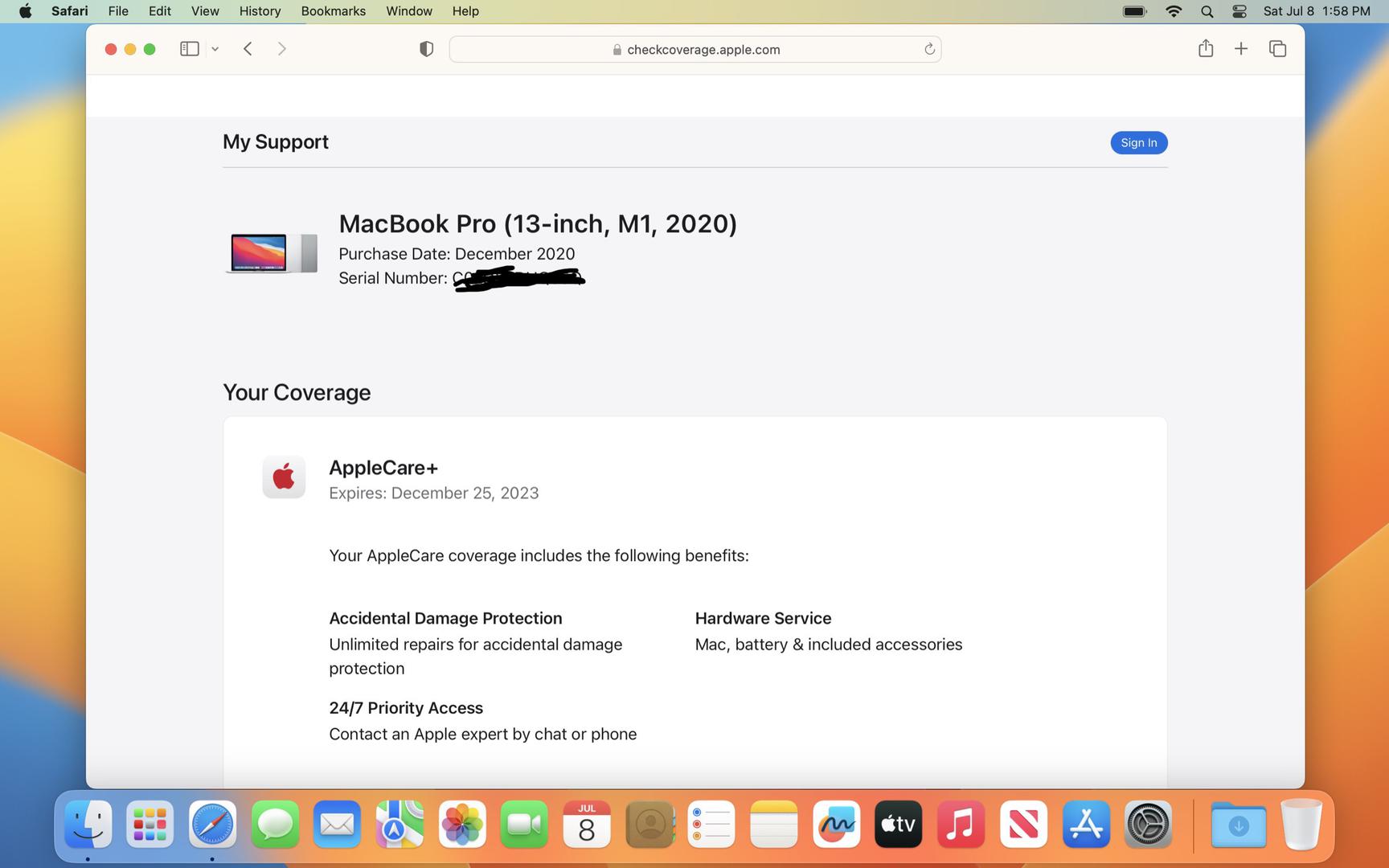Click the date and time in menu bar
1389x868 pixels.
[x=1317, y=11]
